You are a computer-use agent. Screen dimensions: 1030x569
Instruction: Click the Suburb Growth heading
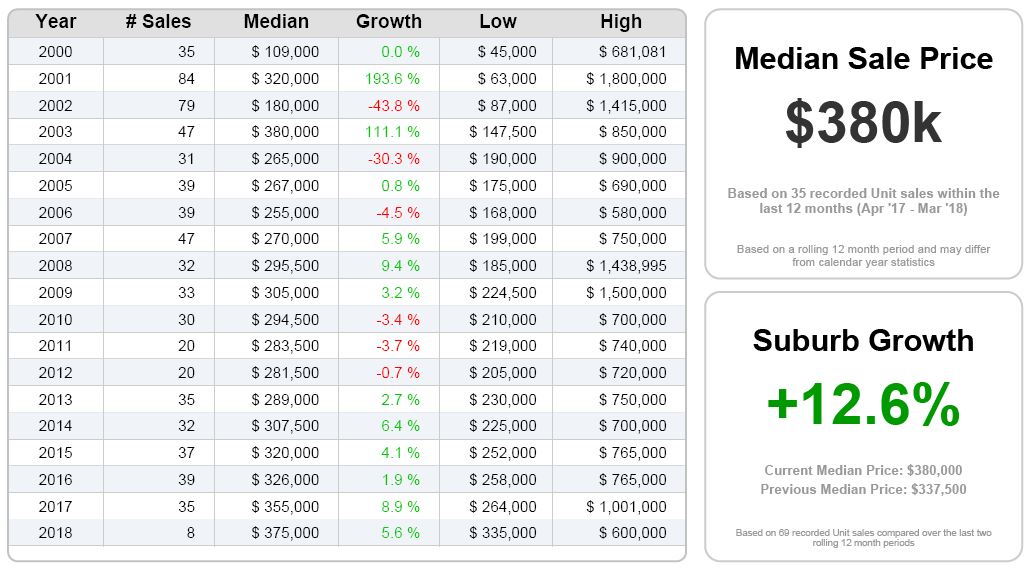click(x=863, y=340)
